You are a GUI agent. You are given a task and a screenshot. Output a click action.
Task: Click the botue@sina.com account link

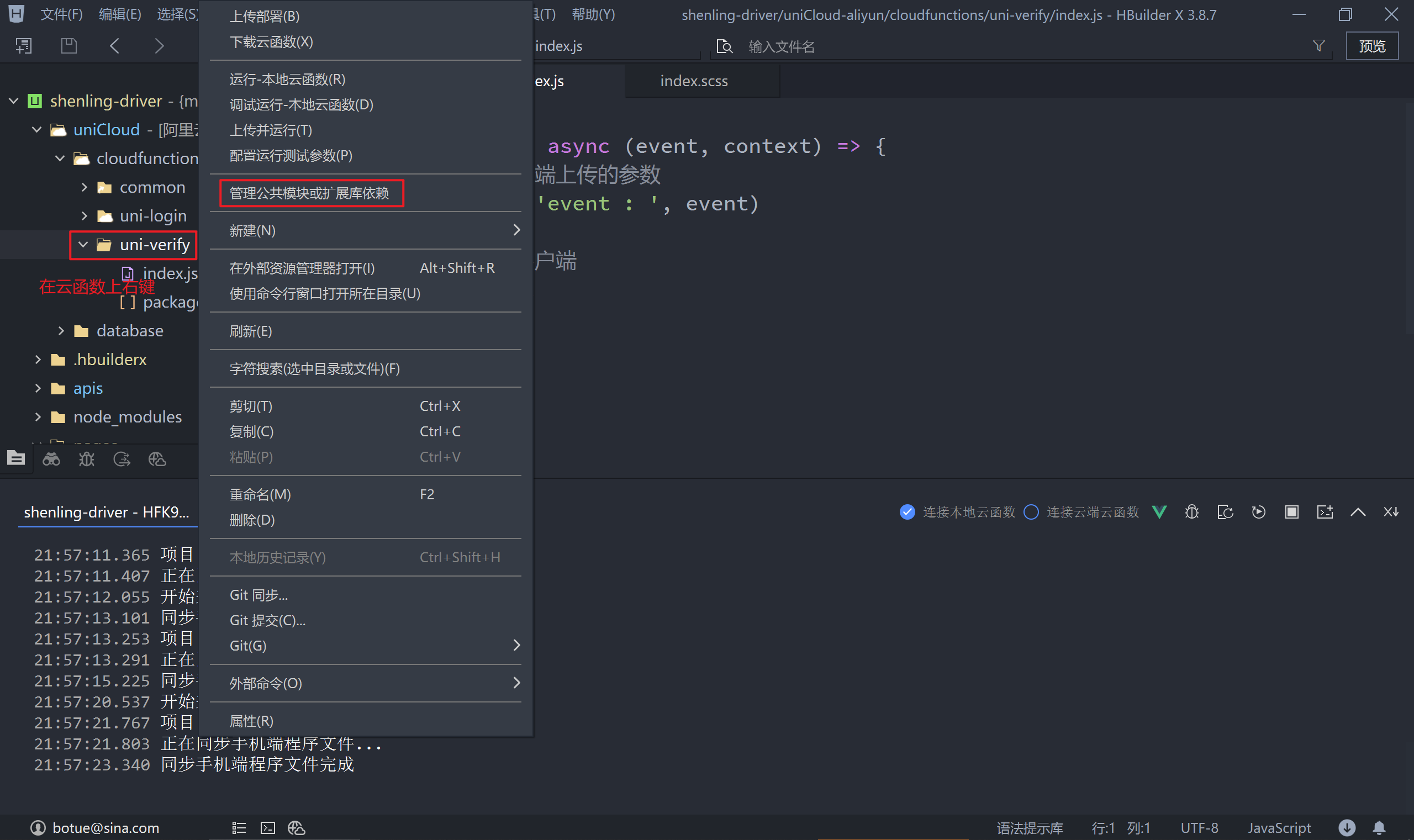coord(105,828)
